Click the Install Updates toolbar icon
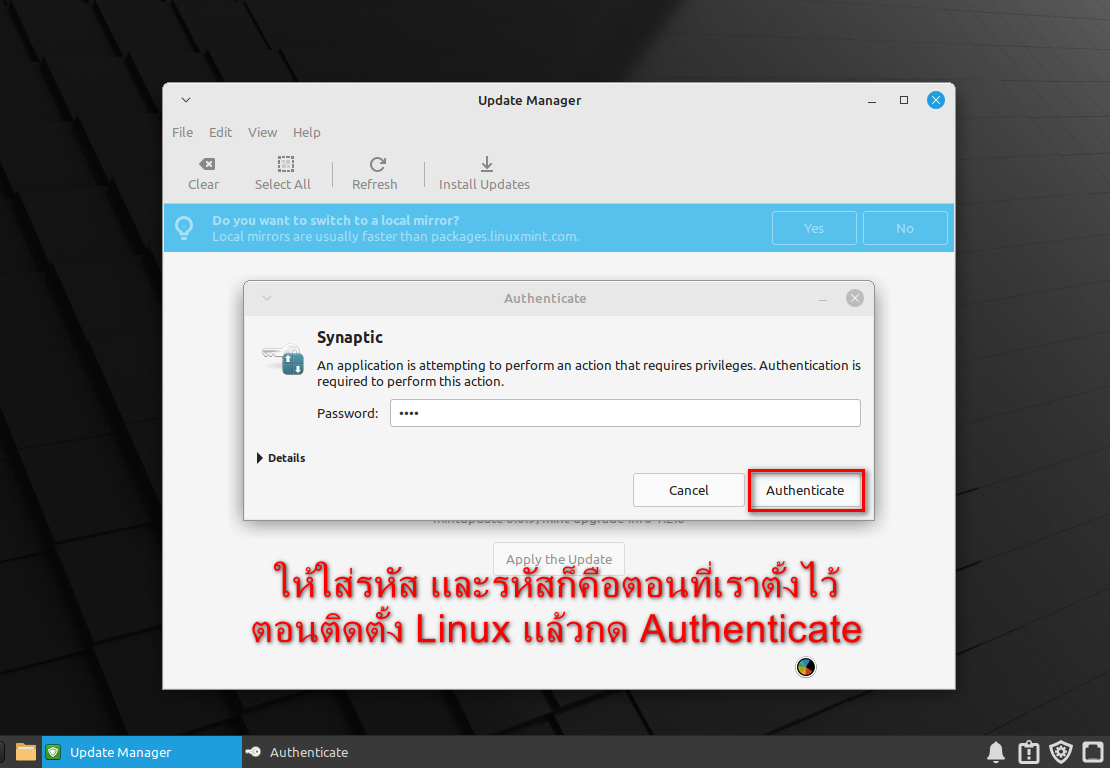Viewport: 1110px width, 768px height. coord(486,164)
